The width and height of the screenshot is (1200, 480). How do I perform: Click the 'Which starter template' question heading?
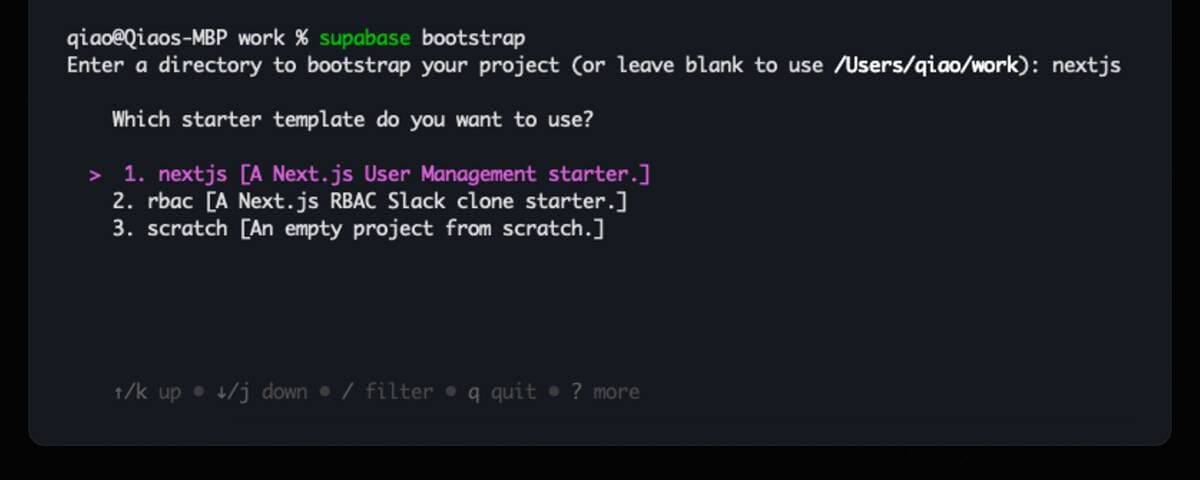tap(353, 120)
